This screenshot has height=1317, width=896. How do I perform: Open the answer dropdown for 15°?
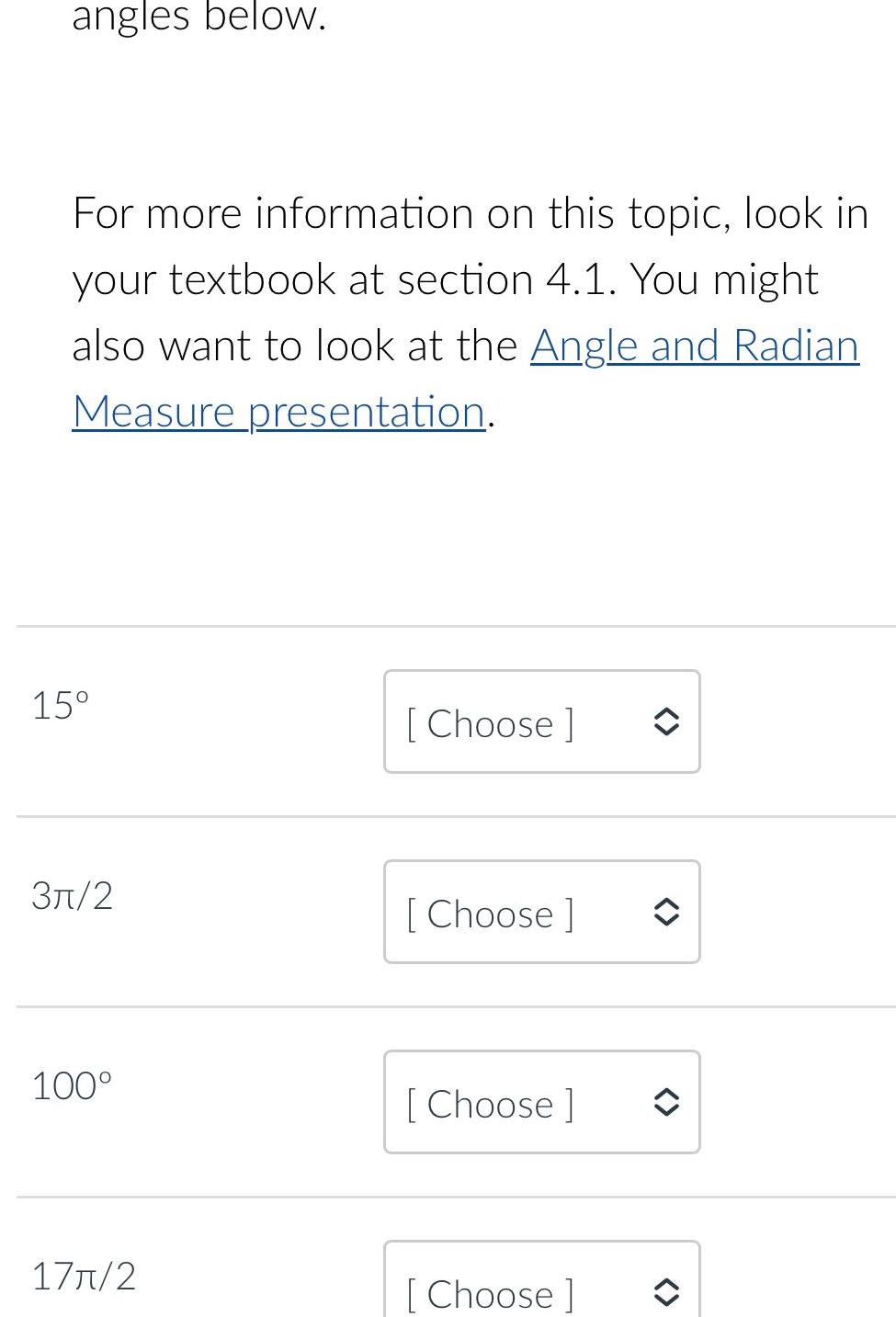(x=541, y=721)
